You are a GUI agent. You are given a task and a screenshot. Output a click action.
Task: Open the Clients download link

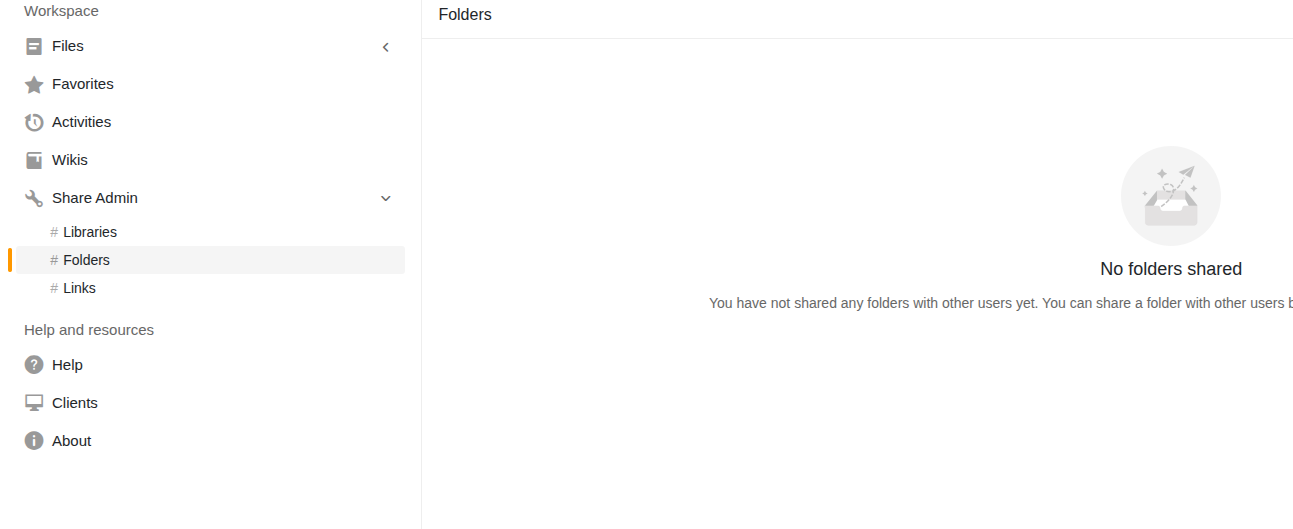pos(75,403)
